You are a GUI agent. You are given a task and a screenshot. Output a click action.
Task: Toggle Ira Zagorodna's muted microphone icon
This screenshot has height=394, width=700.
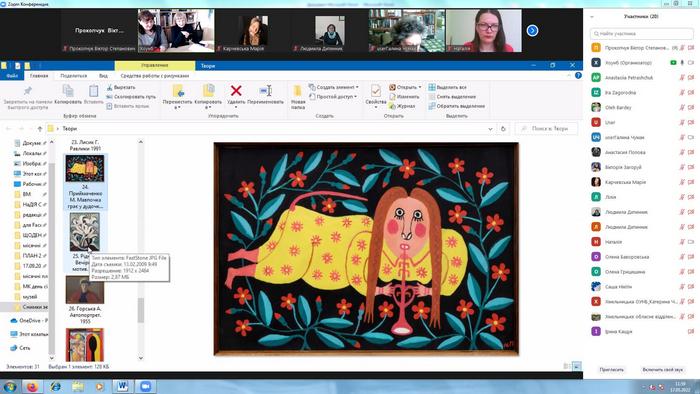(682, 93)
